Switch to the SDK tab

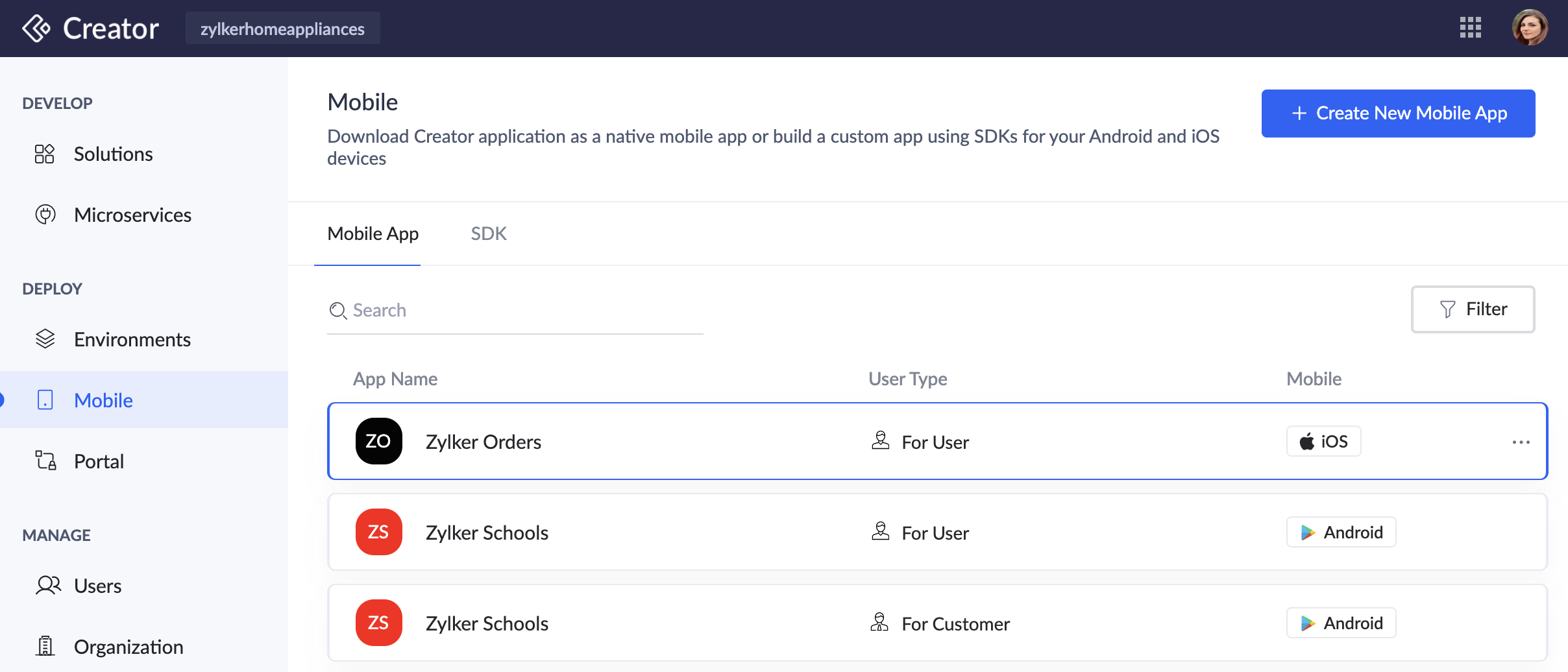coord(489,233)
